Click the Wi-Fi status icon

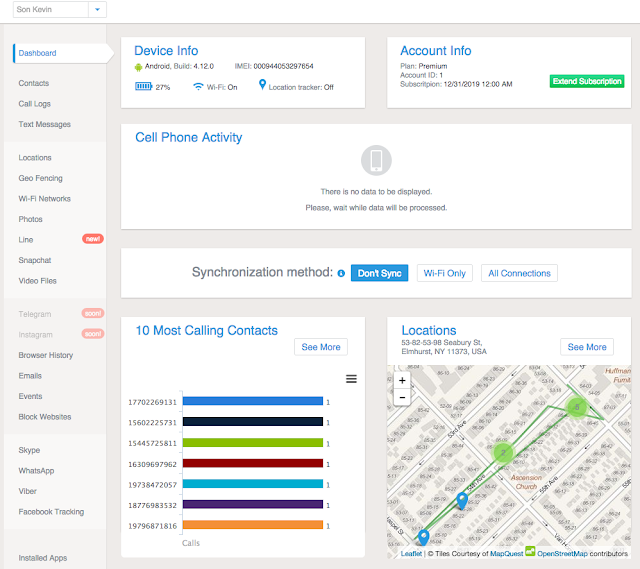coord(198,87)
